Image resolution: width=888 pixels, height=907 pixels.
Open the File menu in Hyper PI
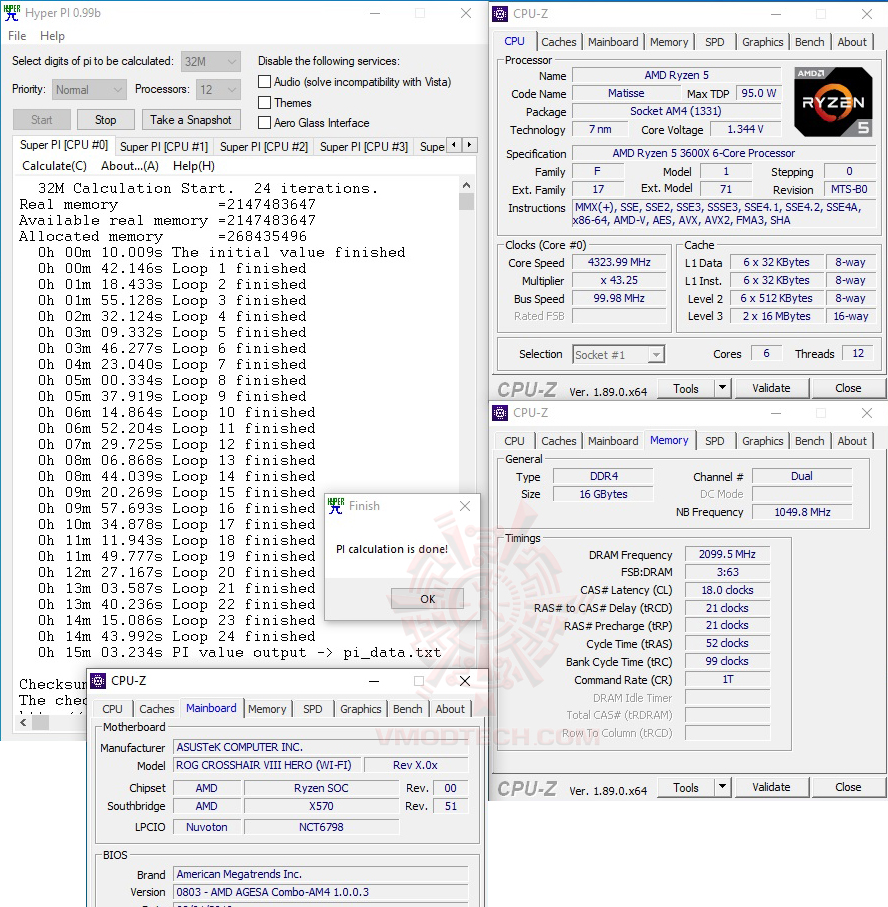tap(17, 35)
